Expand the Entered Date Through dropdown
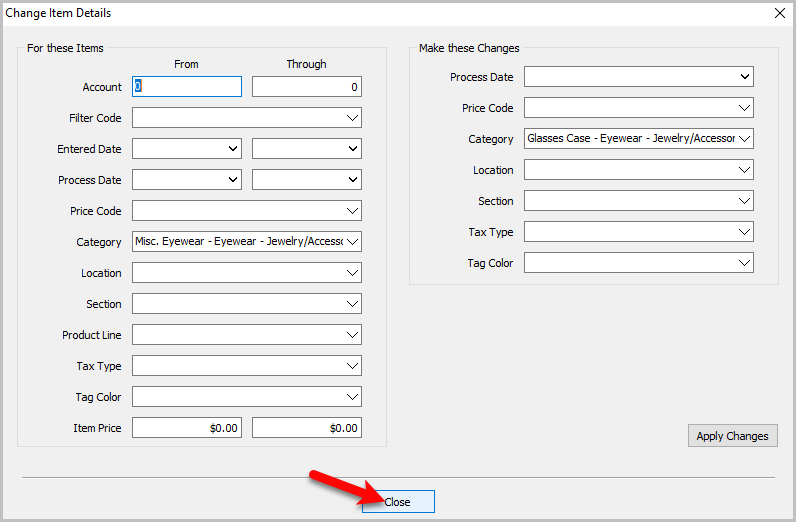This screenshot has height=522, width=796. click(x=307, y=149)
